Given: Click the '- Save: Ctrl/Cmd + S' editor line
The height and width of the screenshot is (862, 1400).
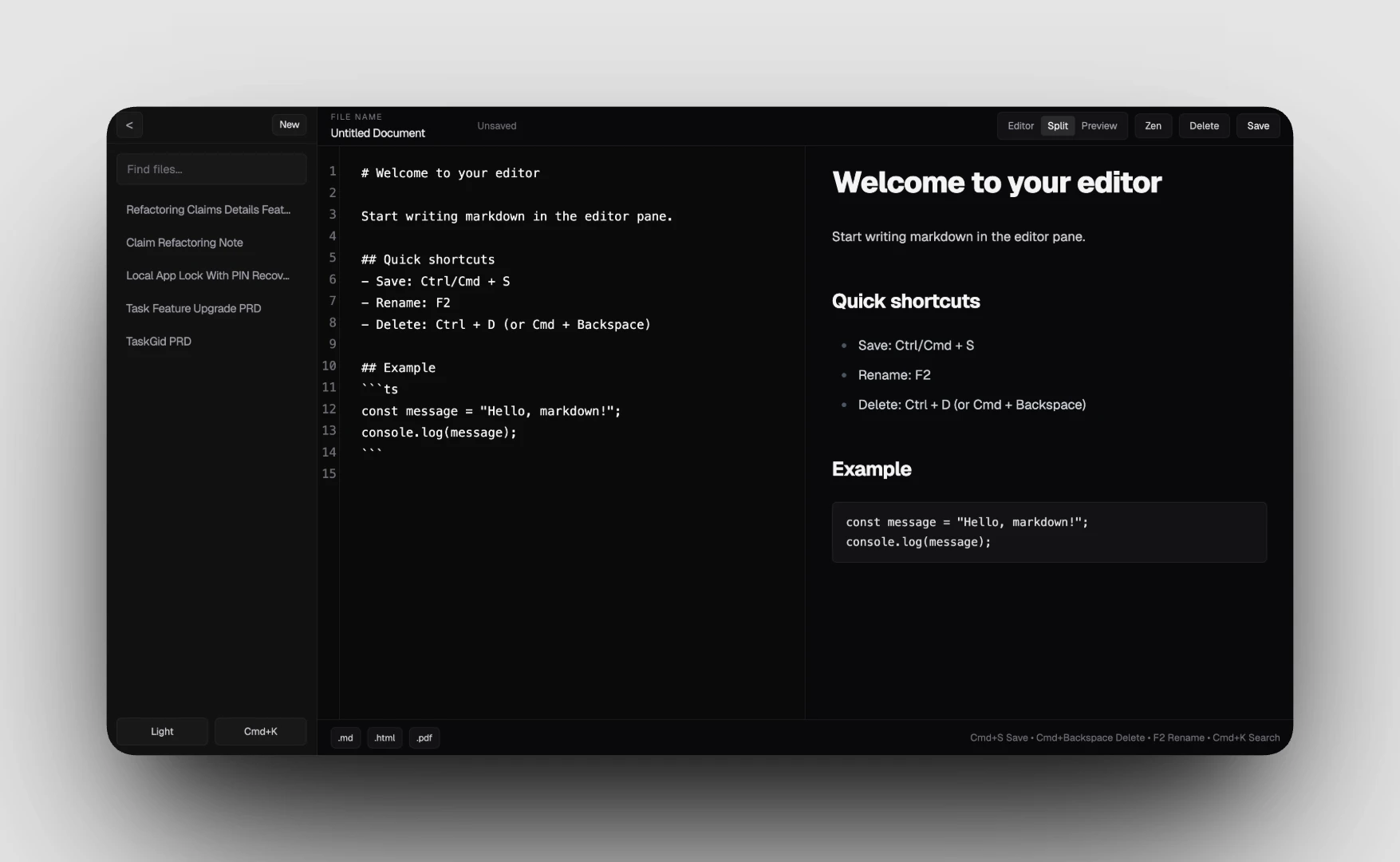Looking at the screenshot, I should click(436, 281).
